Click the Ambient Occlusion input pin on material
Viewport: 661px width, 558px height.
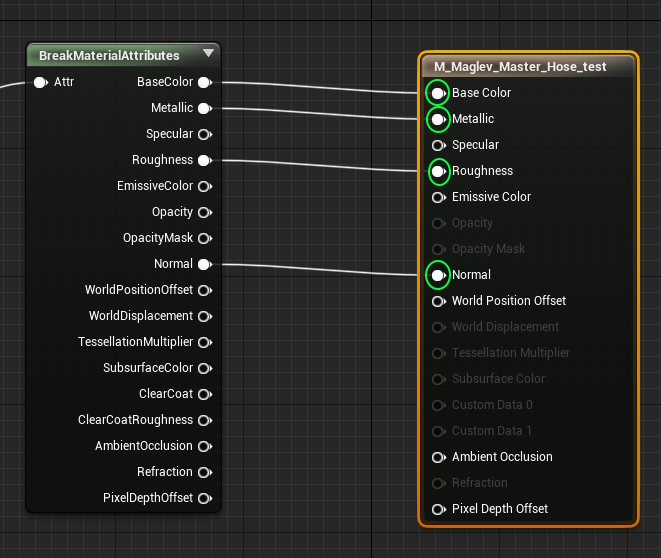(437, 457)
